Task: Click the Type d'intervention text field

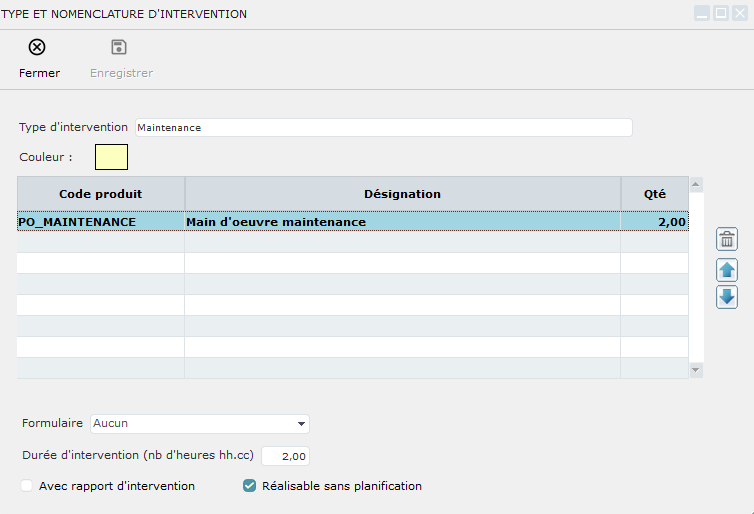Action: (383, 128)
